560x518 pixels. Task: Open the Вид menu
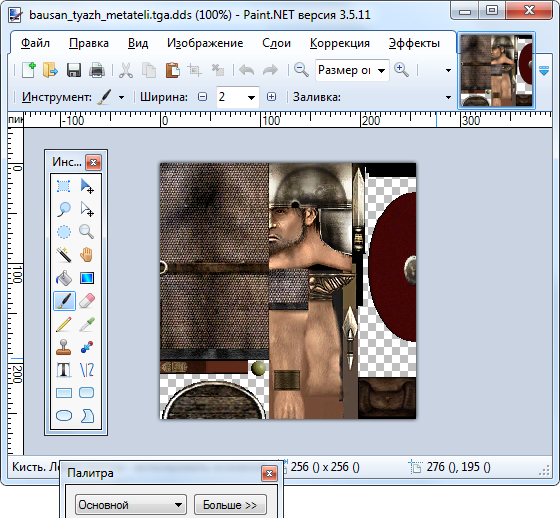[138, 43]
